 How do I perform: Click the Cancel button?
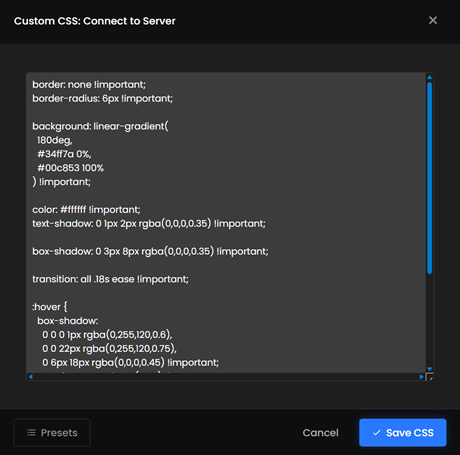pos(320,432)
